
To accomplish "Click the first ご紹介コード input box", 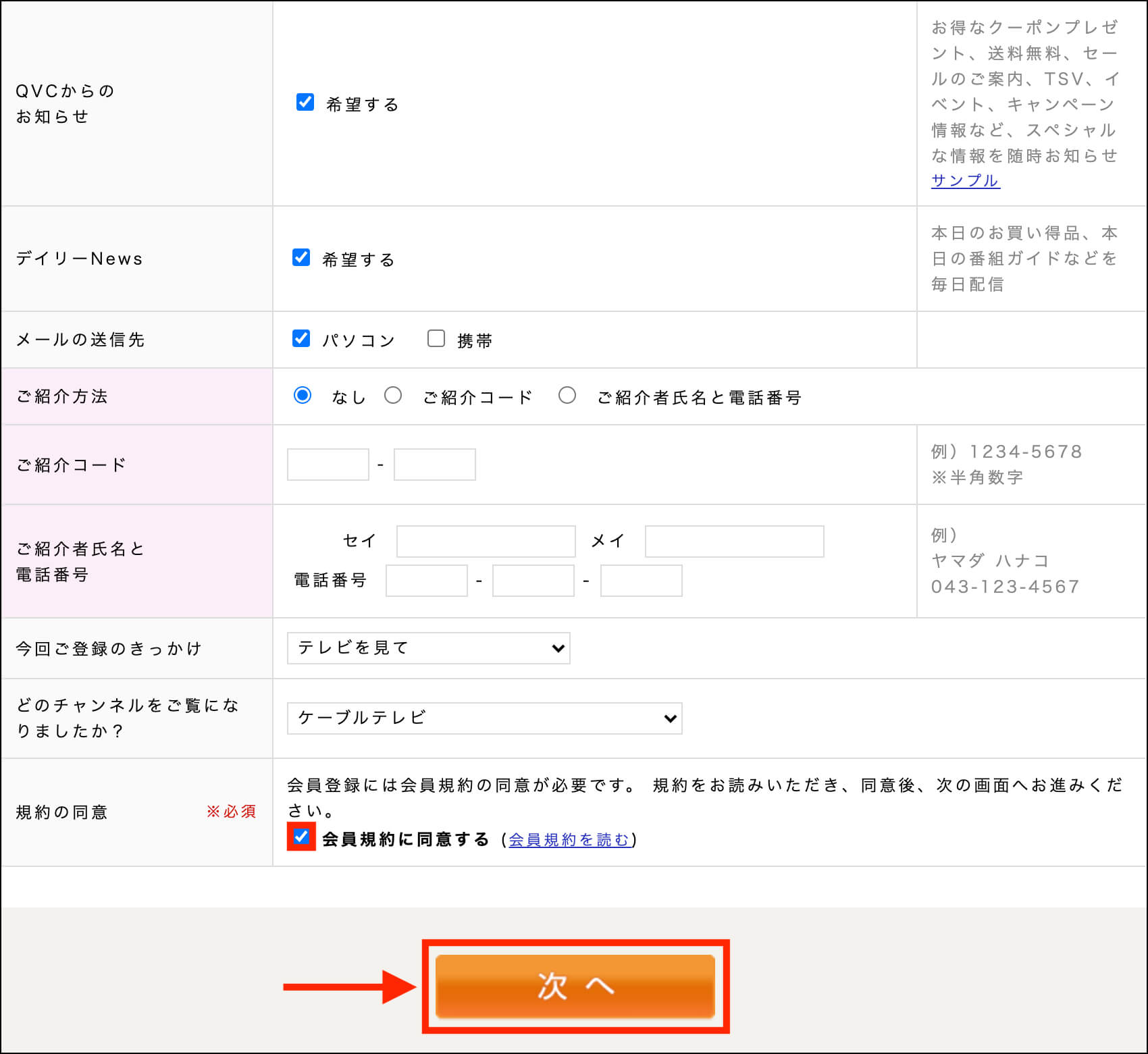I will point(328,465).
